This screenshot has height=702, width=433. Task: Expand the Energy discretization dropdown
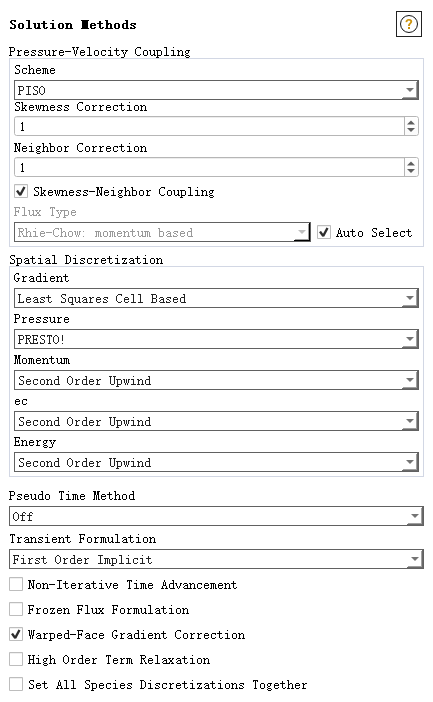point(216,462)
